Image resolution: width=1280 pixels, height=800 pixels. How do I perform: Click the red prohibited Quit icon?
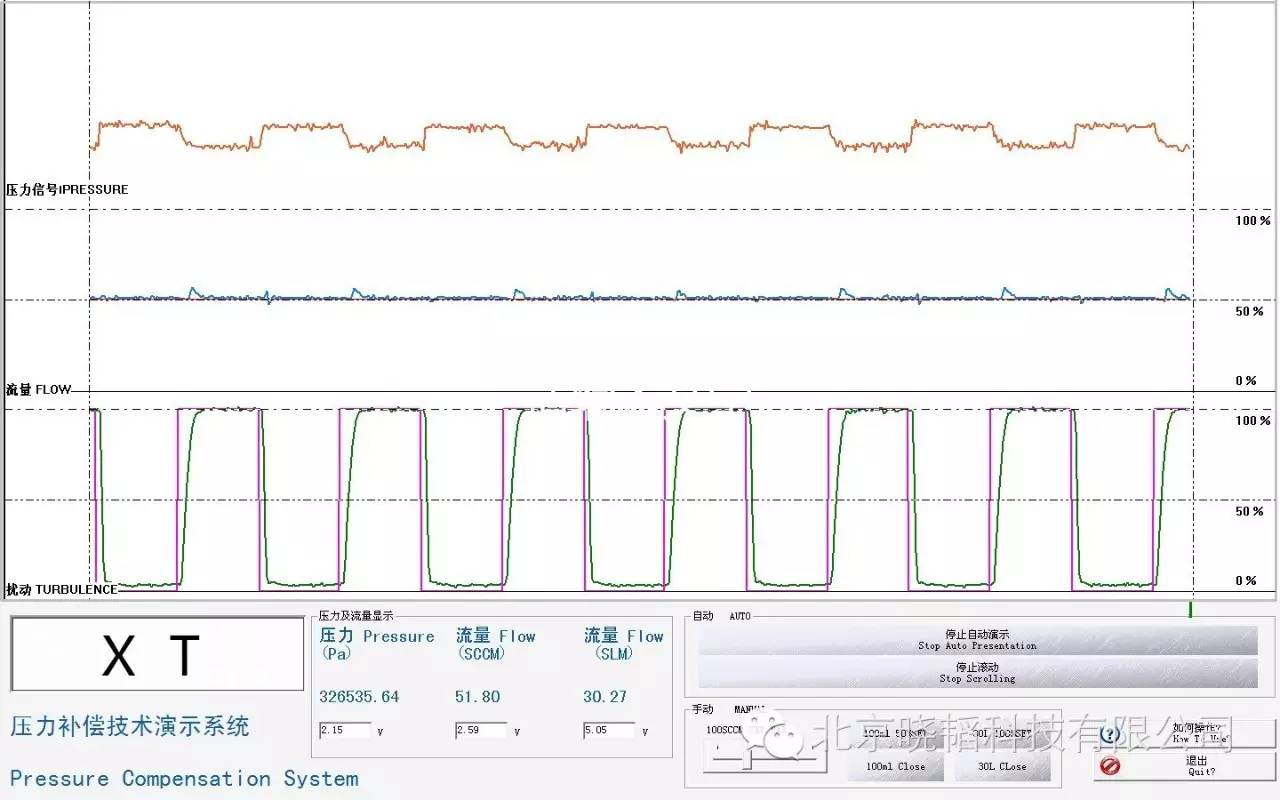(1108, 767)
